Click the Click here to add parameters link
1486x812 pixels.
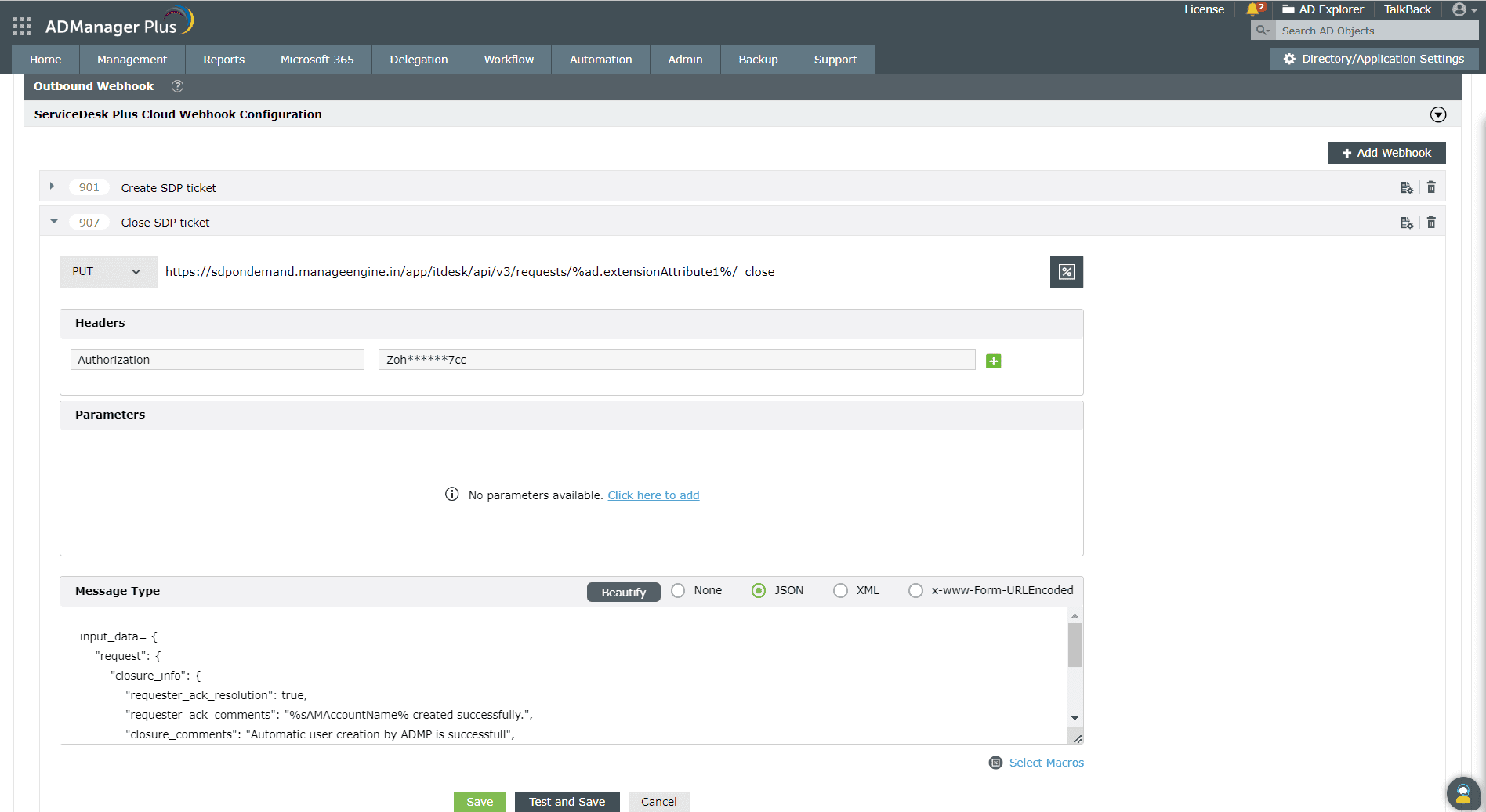tap(653, 495)
